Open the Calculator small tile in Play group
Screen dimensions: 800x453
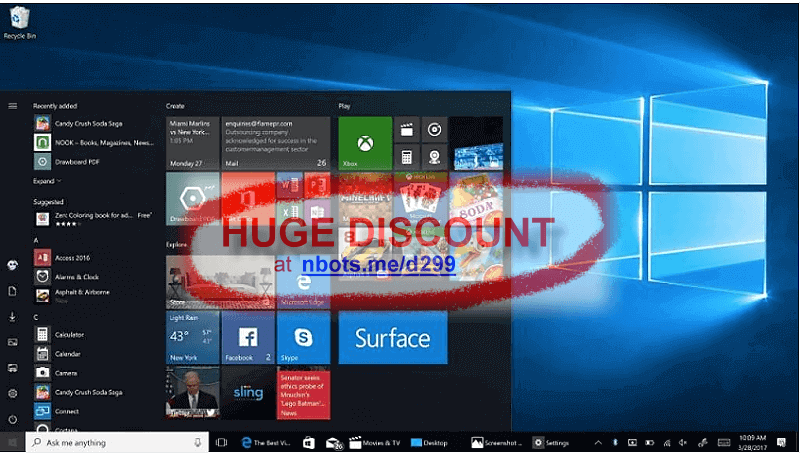tap(407, 157)
